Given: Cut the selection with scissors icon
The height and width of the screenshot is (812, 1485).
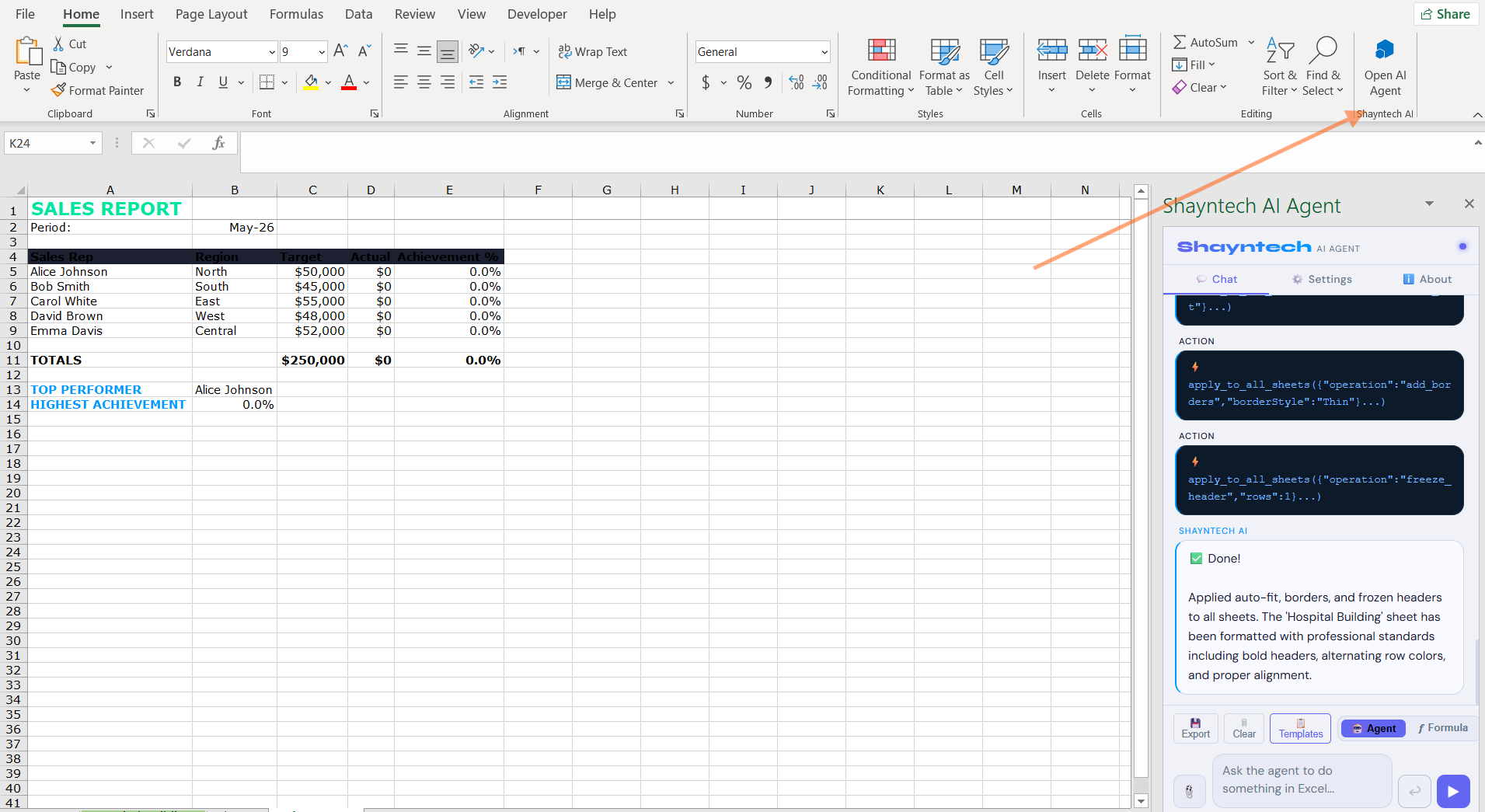Looking at the screenshot, I should 58,44.
